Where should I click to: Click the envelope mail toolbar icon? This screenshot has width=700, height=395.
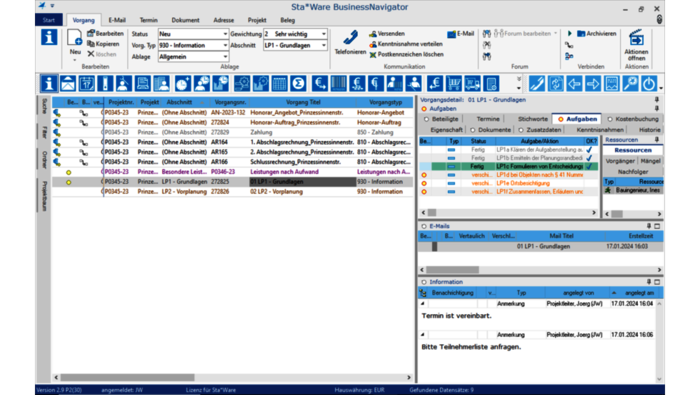tap(67, 83)
